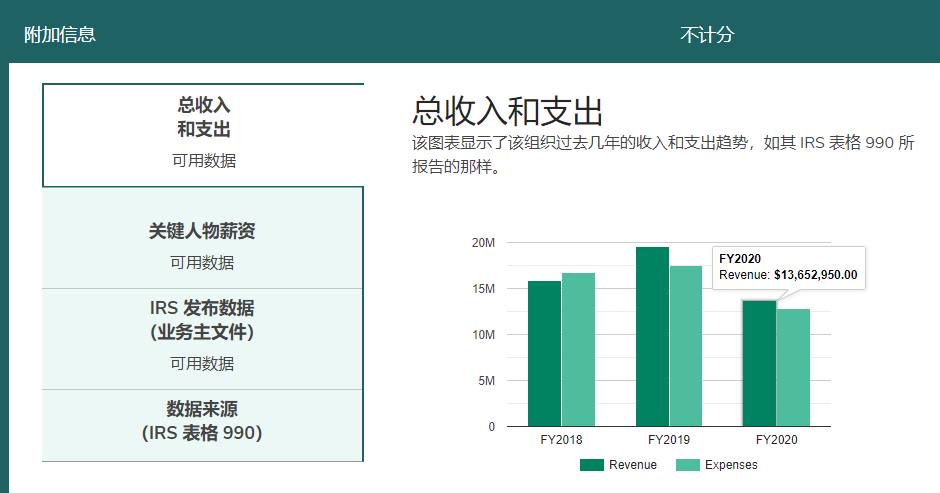Click the FY2018 x-axis label
Viewport: 940px width, 493px height.
[x=560, y=439]
